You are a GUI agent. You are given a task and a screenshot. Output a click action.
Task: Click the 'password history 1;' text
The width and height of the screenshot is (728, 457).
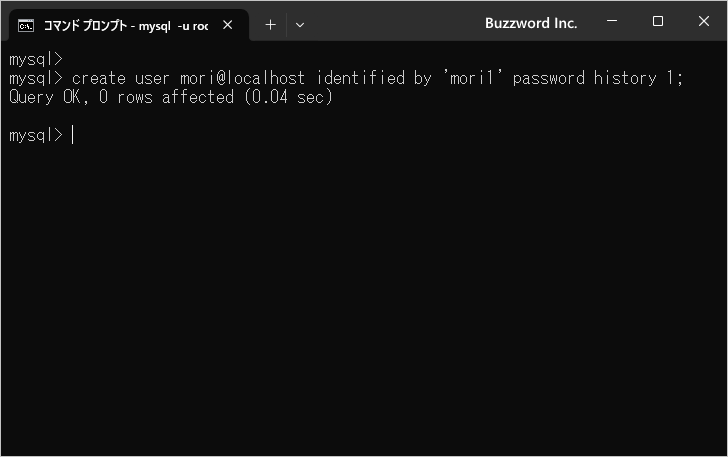coord(598,78)
